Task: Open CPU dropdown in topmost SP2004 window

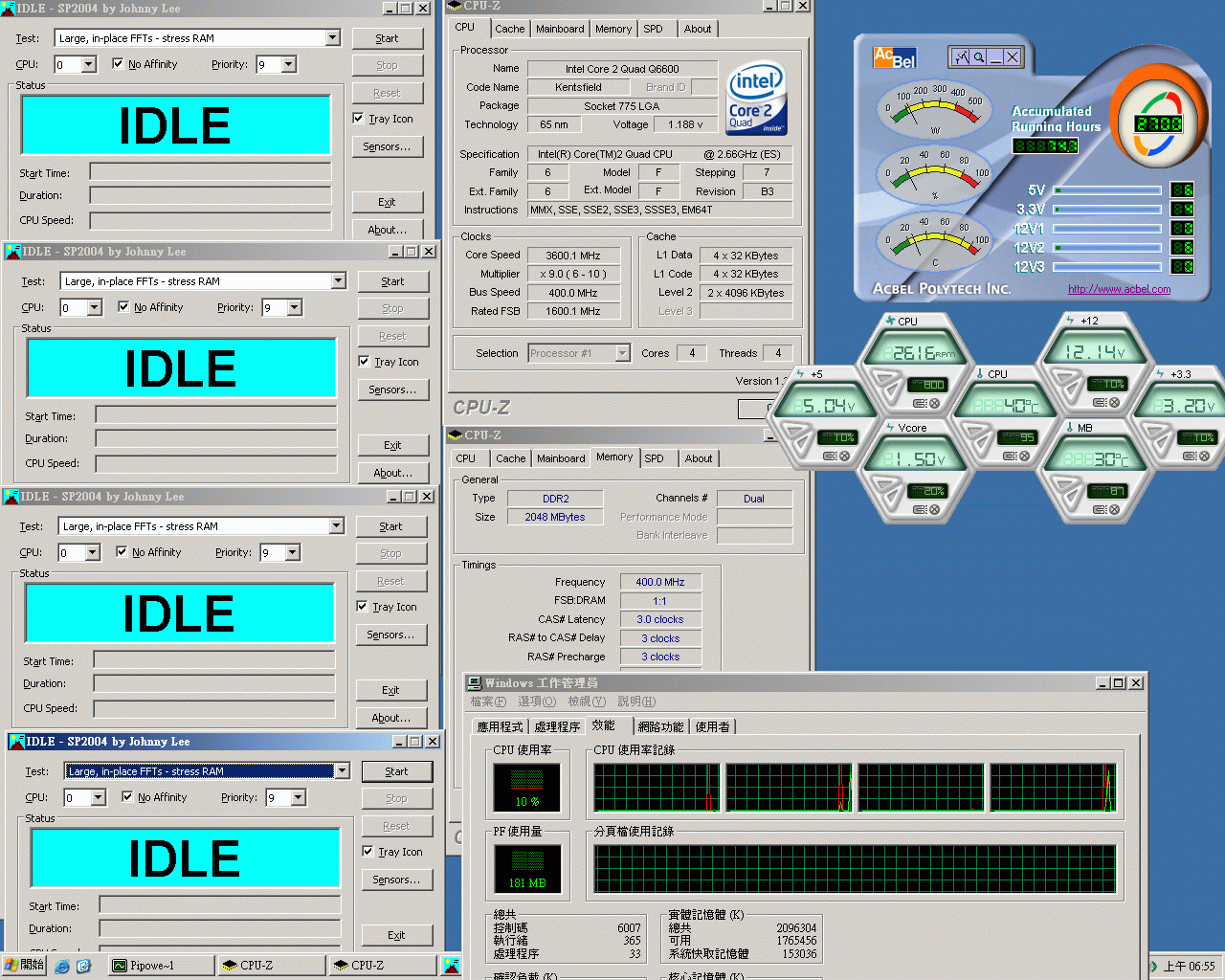Action: point(89,65)
